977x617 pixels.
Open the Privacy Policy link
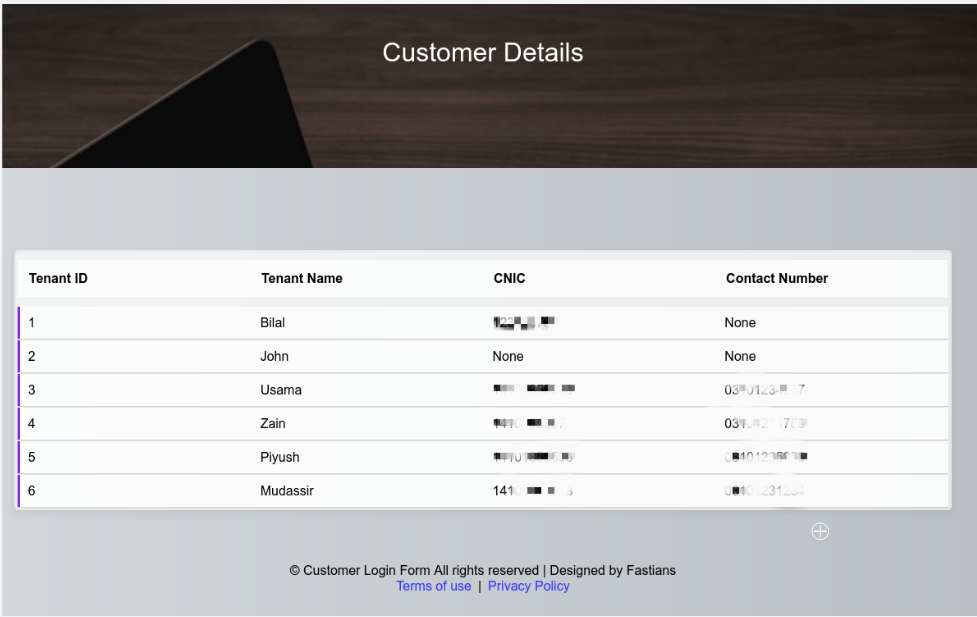(x=528, y=586)
